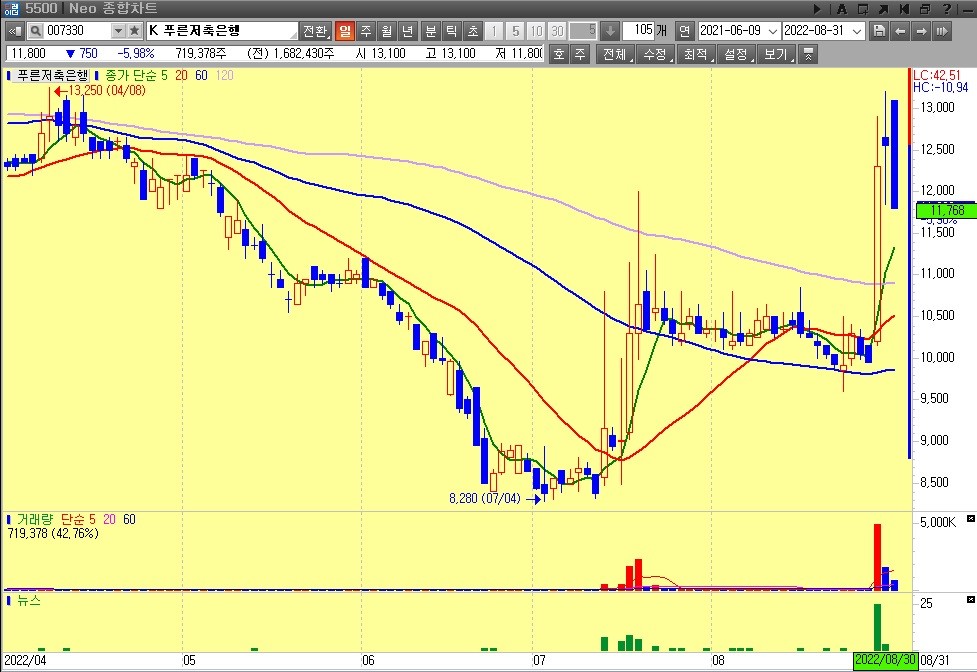Click the app logo icon in the title bar
Screen dimensions: 977x672
tap(11, 9)
